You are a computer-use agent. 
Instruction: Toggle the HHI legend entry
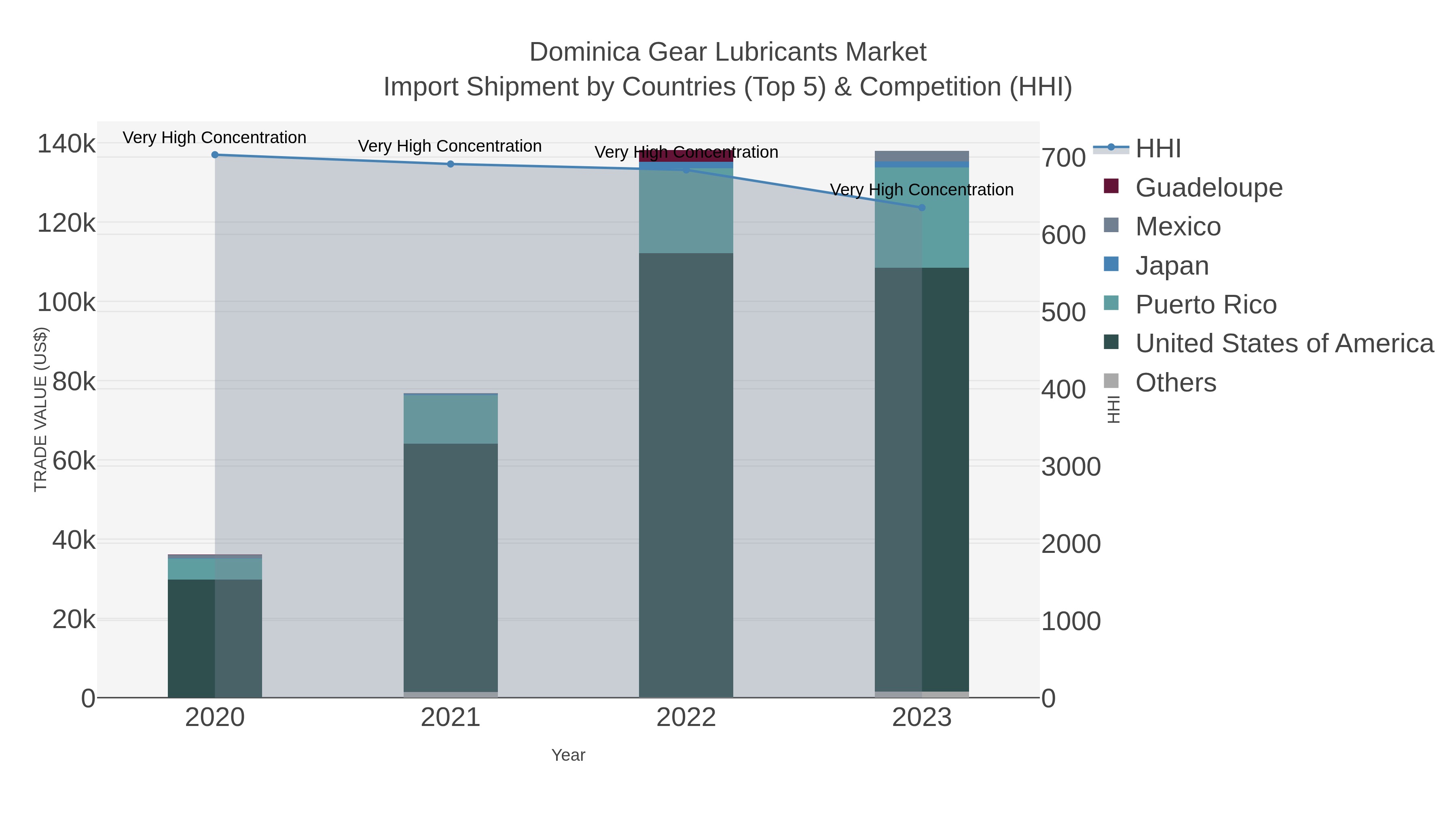[x=1137, y=149]
